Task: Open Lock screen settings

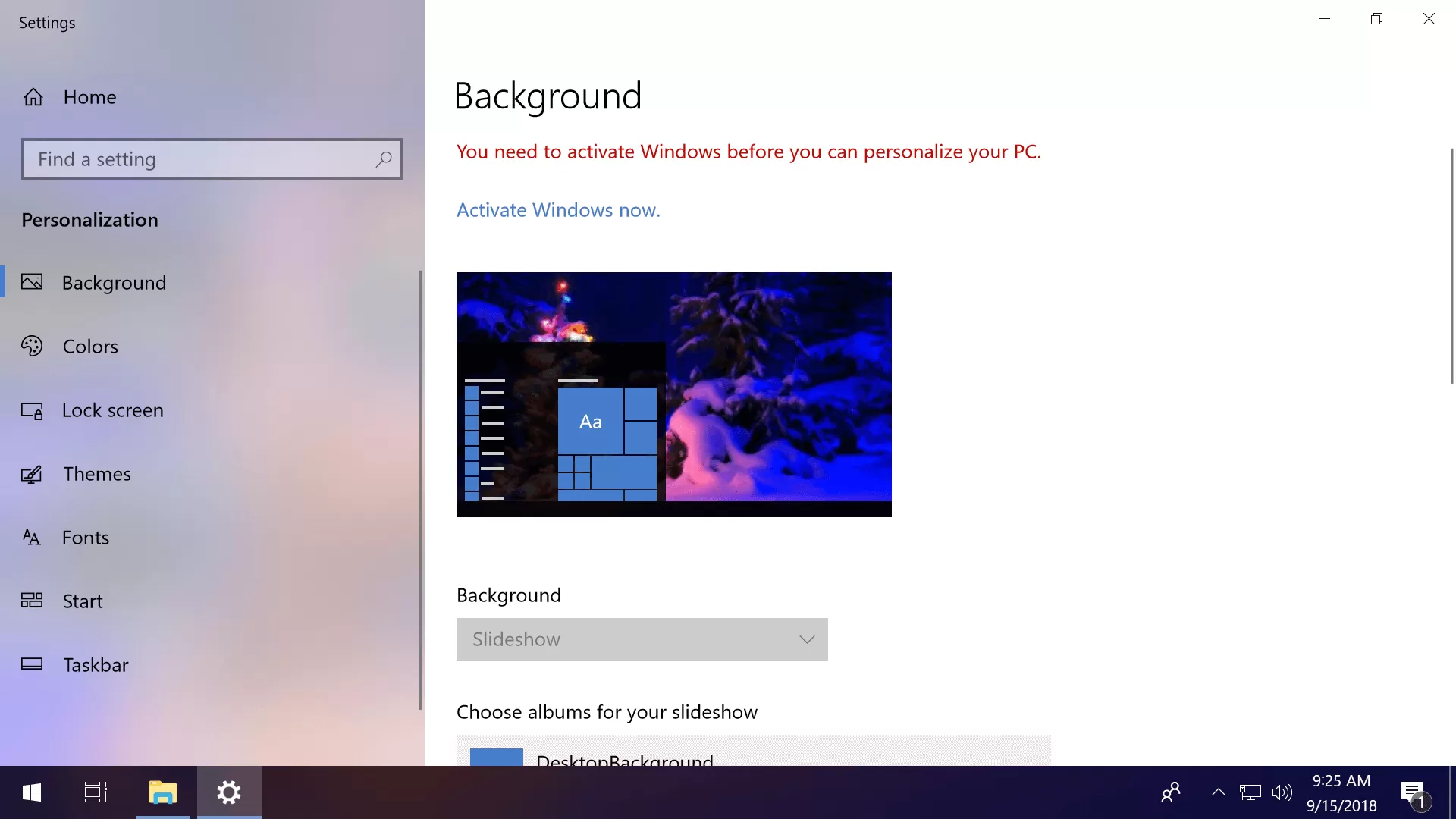Action: click(x=112, y=409)
